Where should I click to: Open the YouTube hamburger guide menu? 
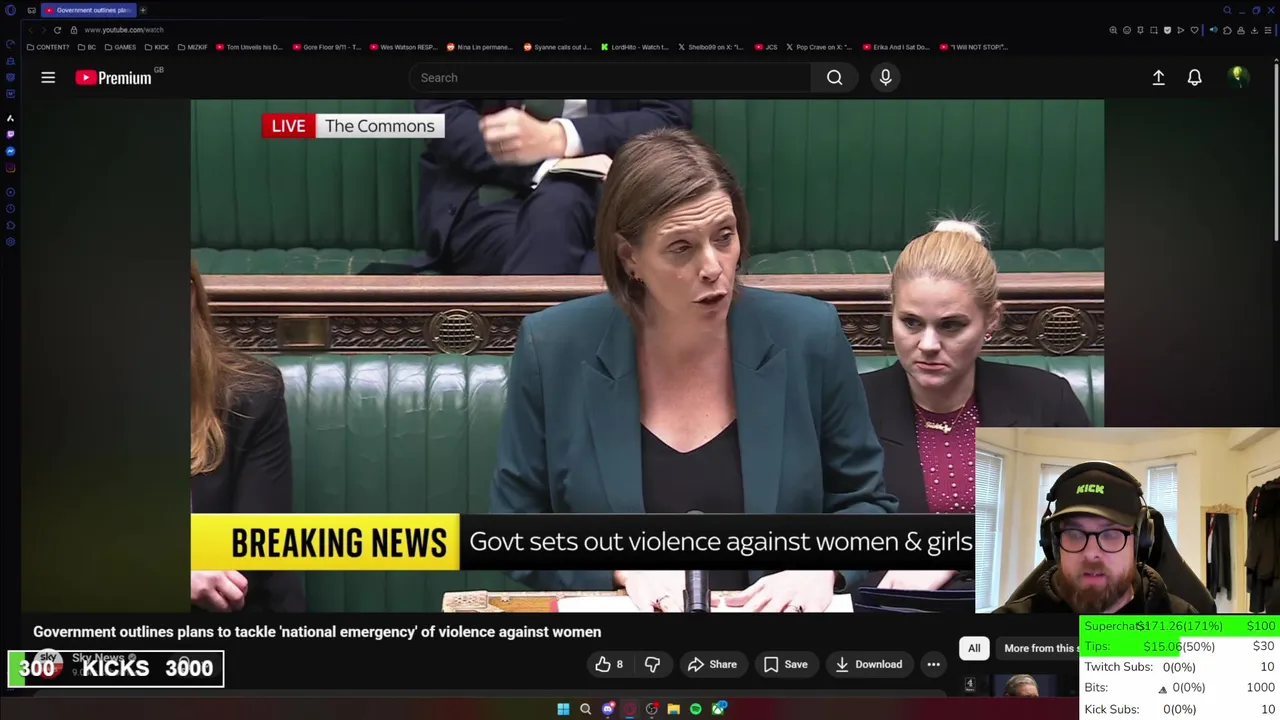coord(48,77)
